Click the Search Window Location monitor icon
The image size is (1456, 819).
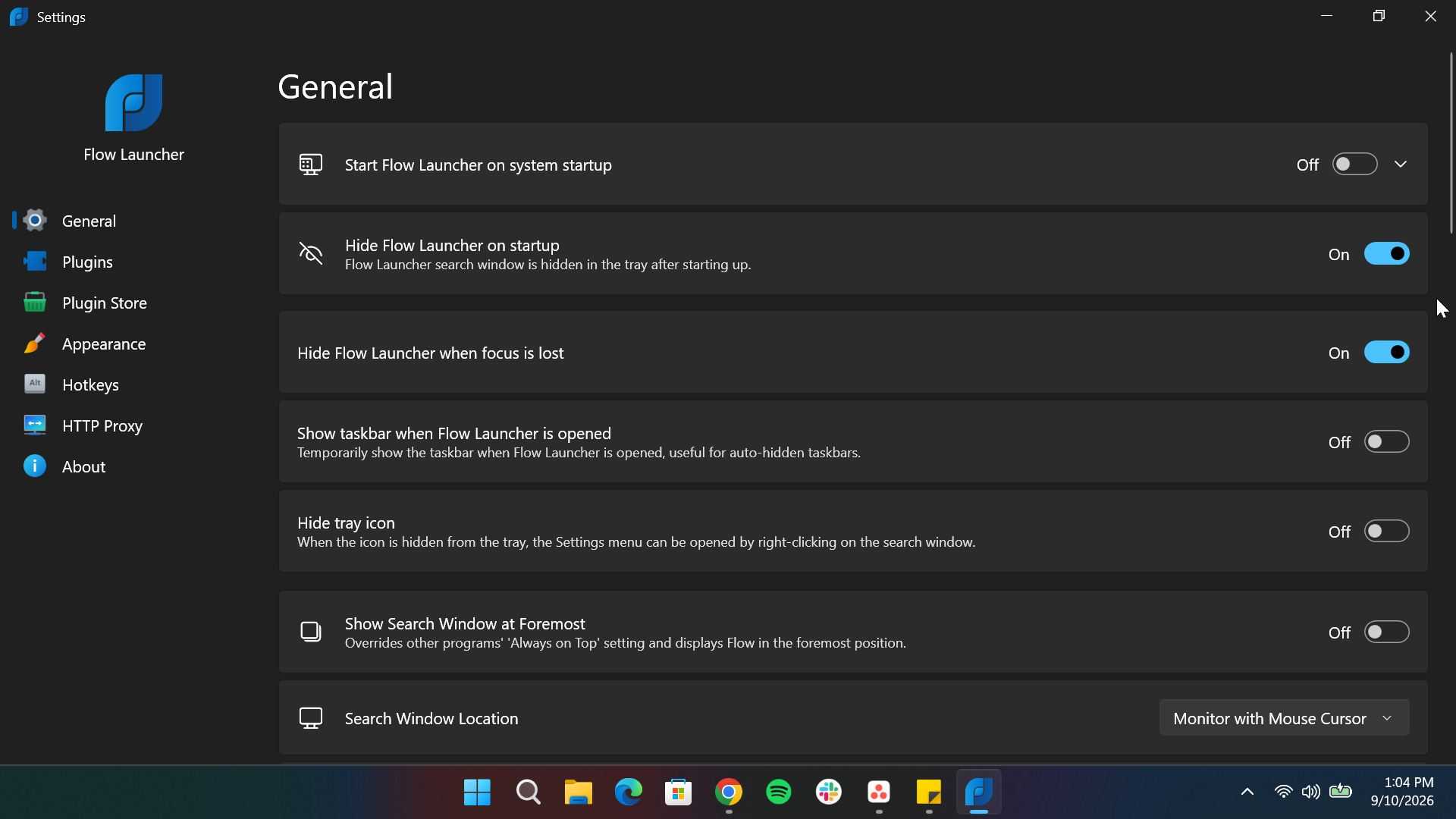pyautogui.click(x=311, y=718)
